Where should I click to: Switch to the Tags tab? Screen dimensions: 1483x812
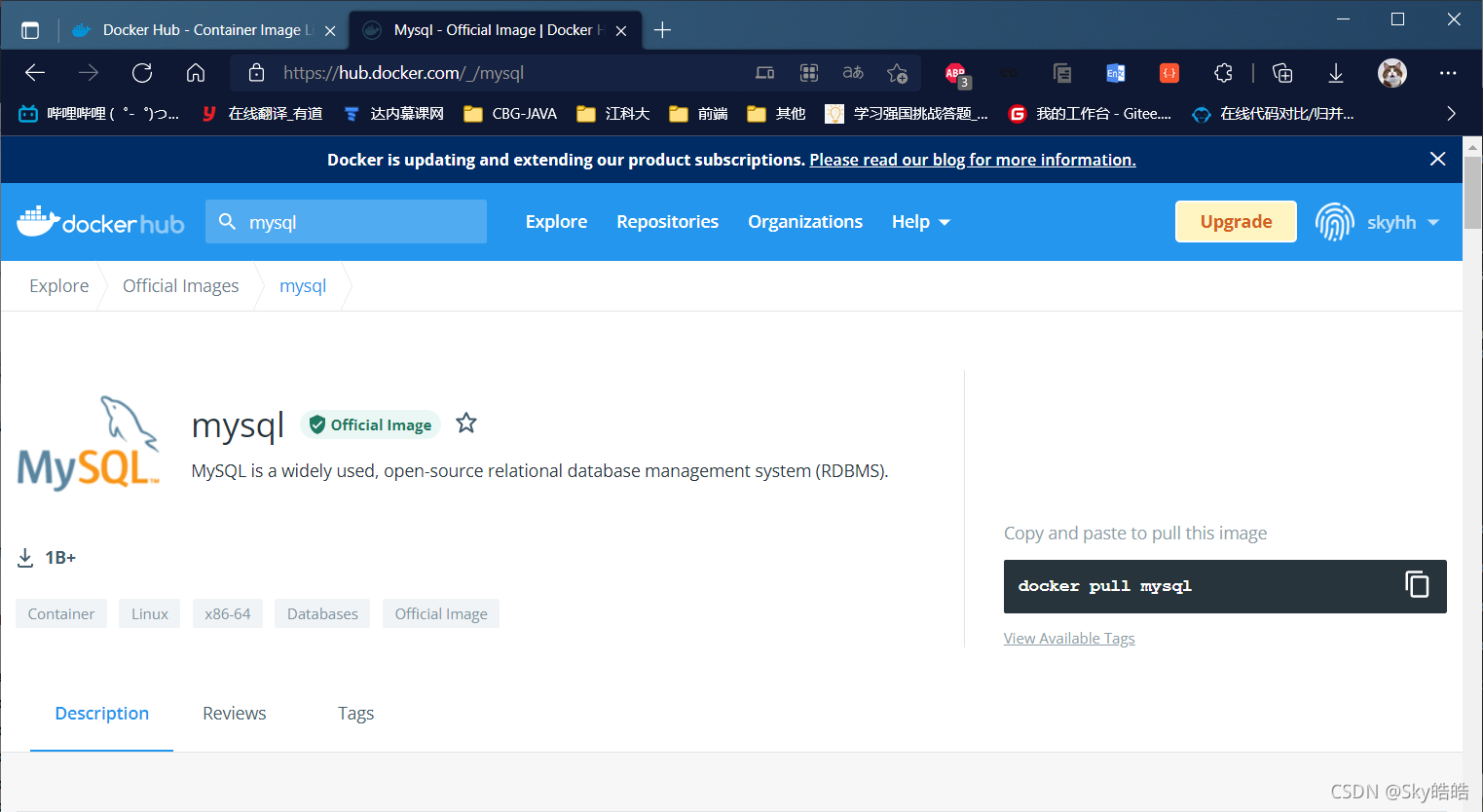click(x=355, y=714)
